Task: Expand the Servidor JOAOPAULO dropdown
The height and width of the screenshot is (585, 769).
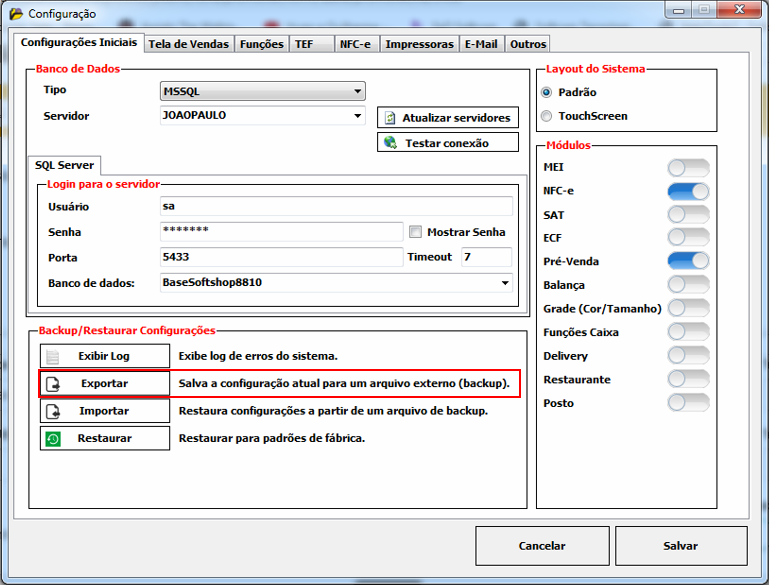Action: pyautogui.click(x=357, y=116)
